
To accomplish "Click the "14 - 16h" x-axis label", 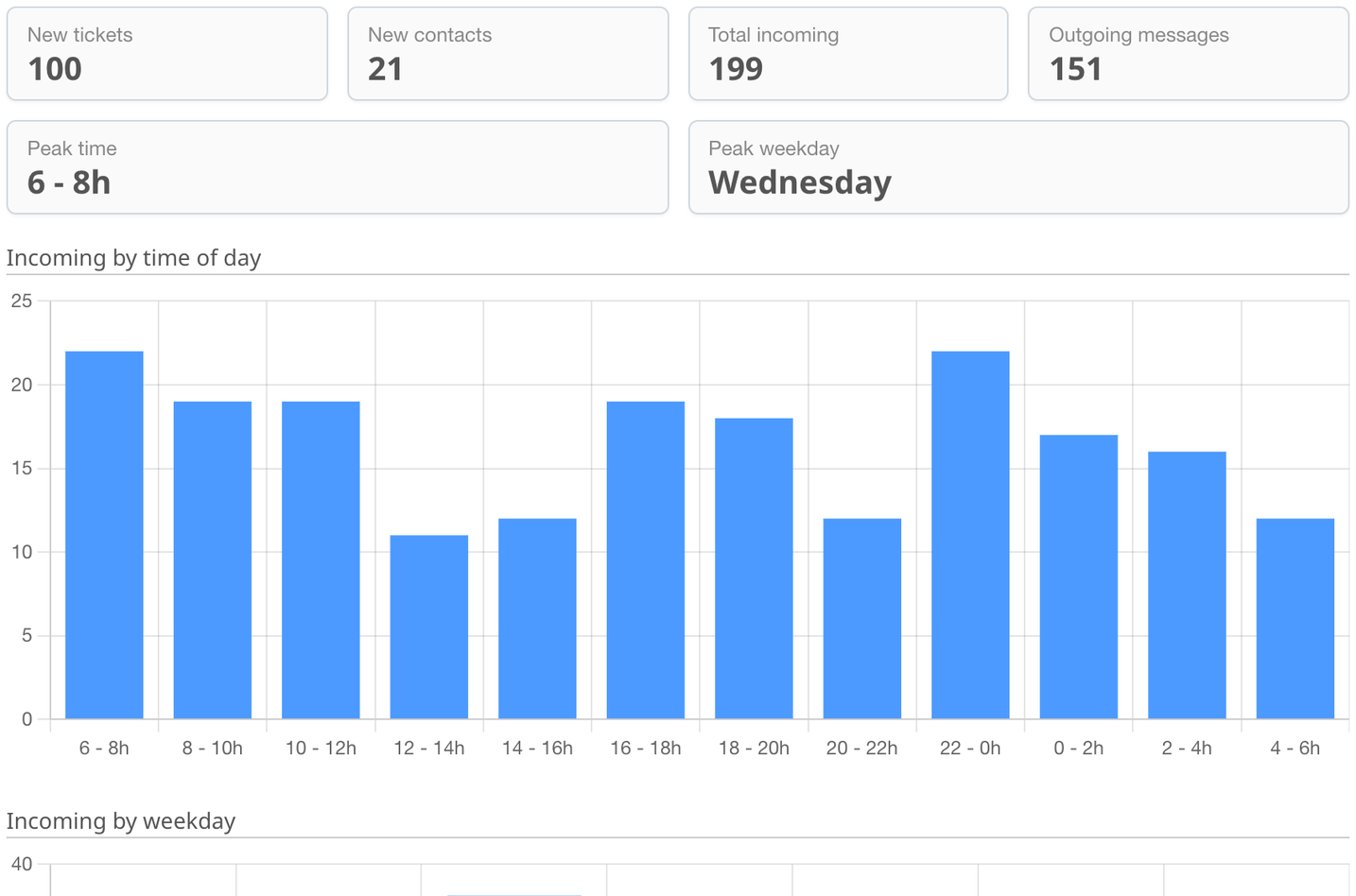I will click(x=537, y=748).
